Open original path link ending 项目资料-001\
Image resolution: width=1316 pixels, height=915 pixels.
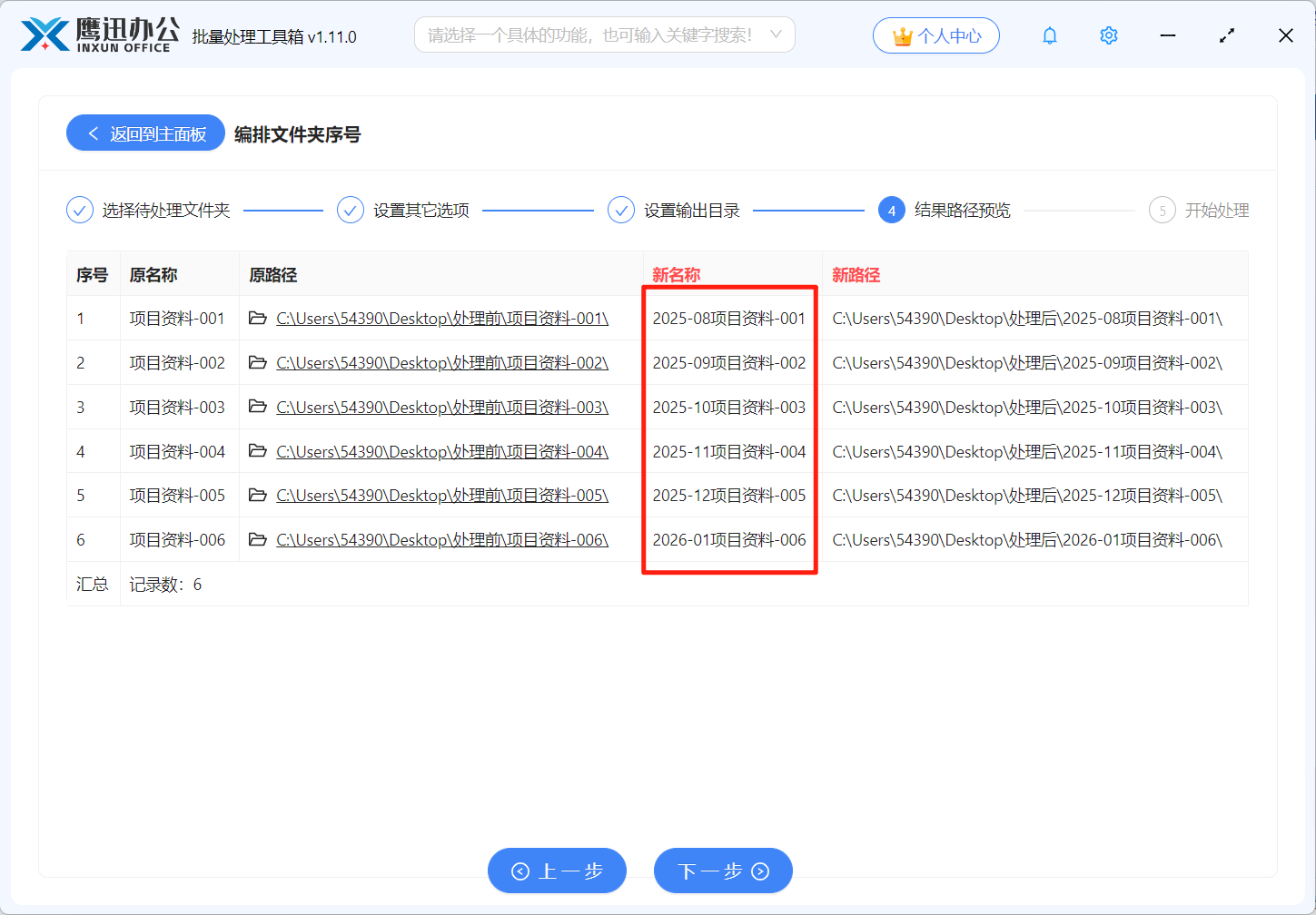(442, 319)
